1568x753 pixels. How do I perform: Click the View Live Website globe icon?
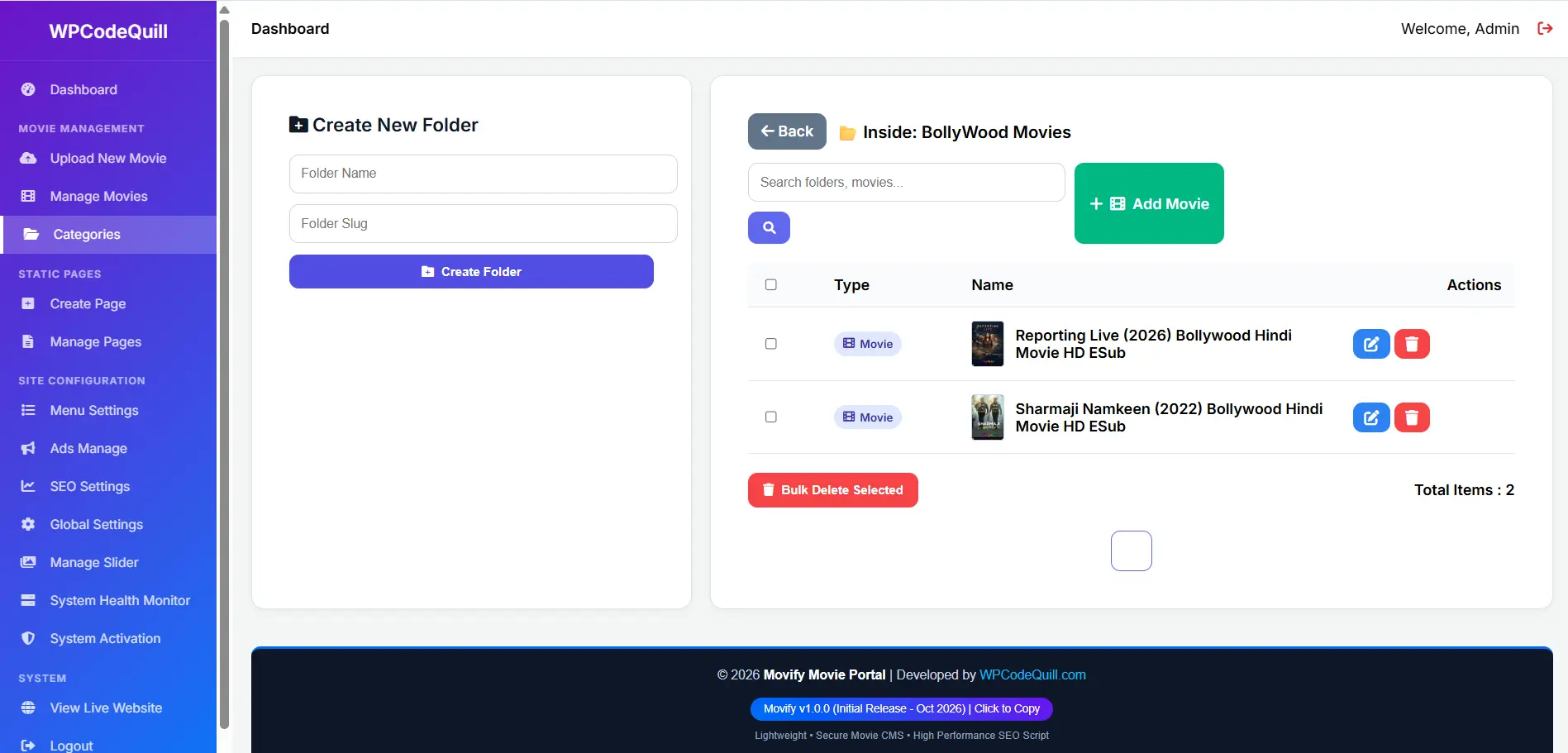28,708
